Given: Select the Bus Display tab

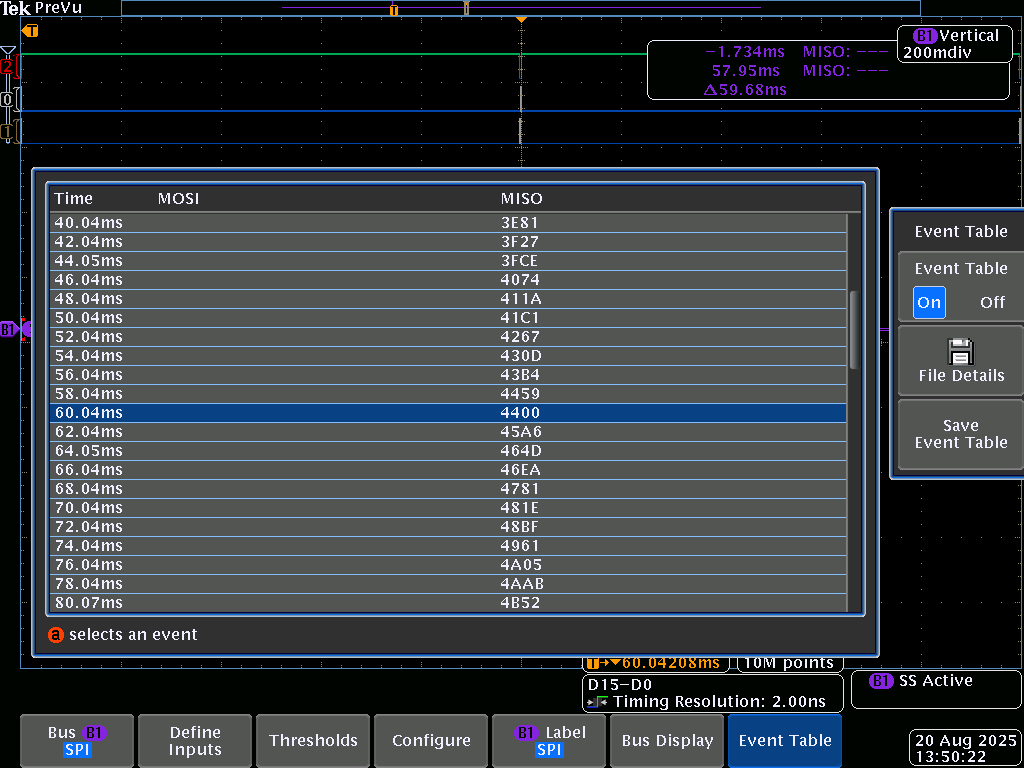Looking at the screenshot, I should click(x=667, y=741).
